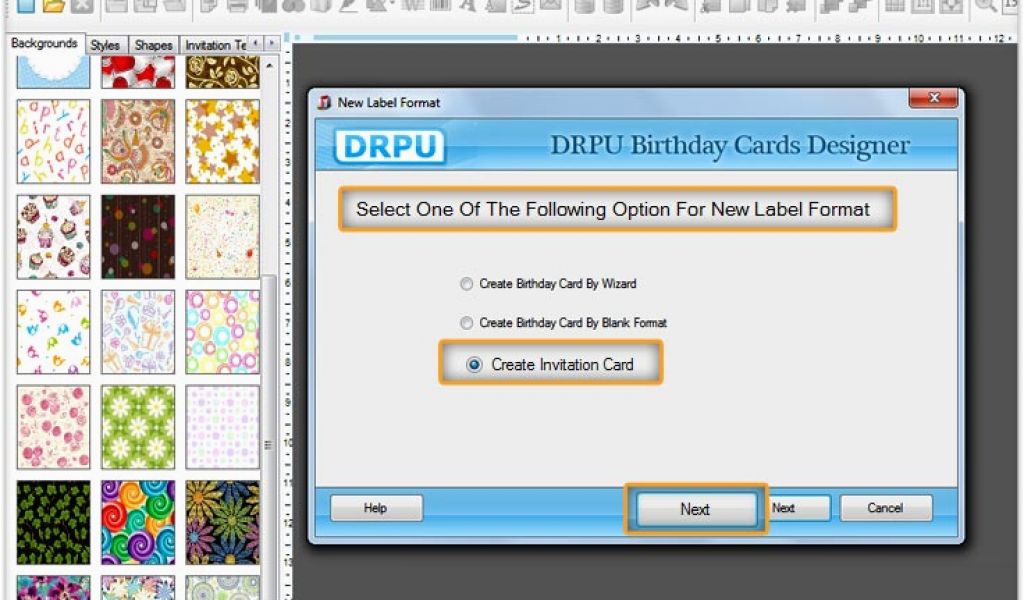Image resolution: width=1024 pixels, height=600 pixels.
Task: Switch to the Styles tab
Action: pyautogui.click(x=105, y=45)
